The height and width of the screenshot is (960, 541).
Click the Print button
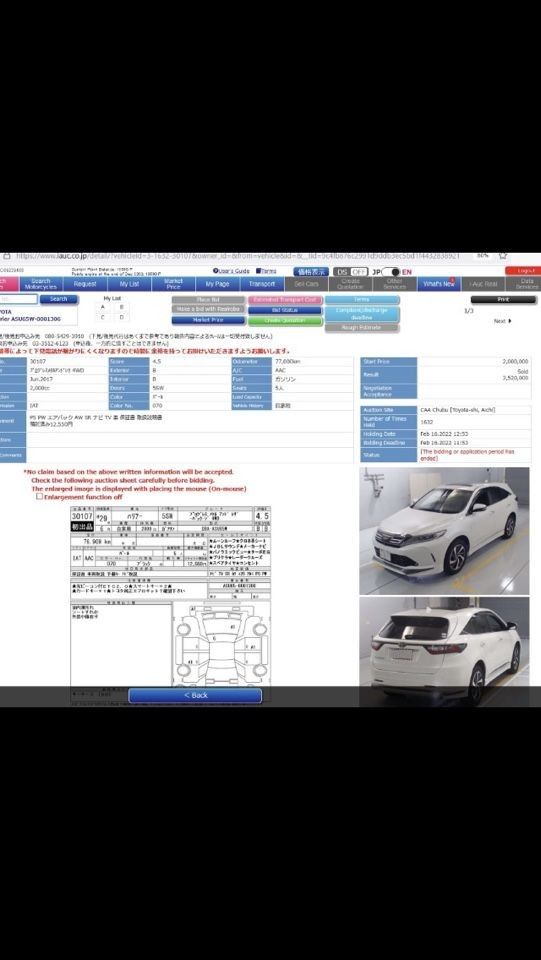(503, 300)
